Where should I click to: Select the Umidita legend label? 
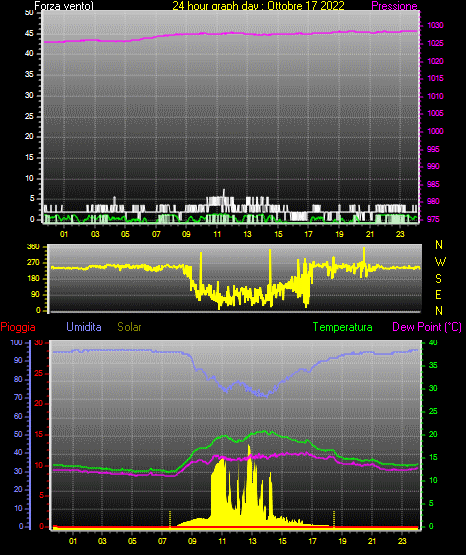(84, 327)
